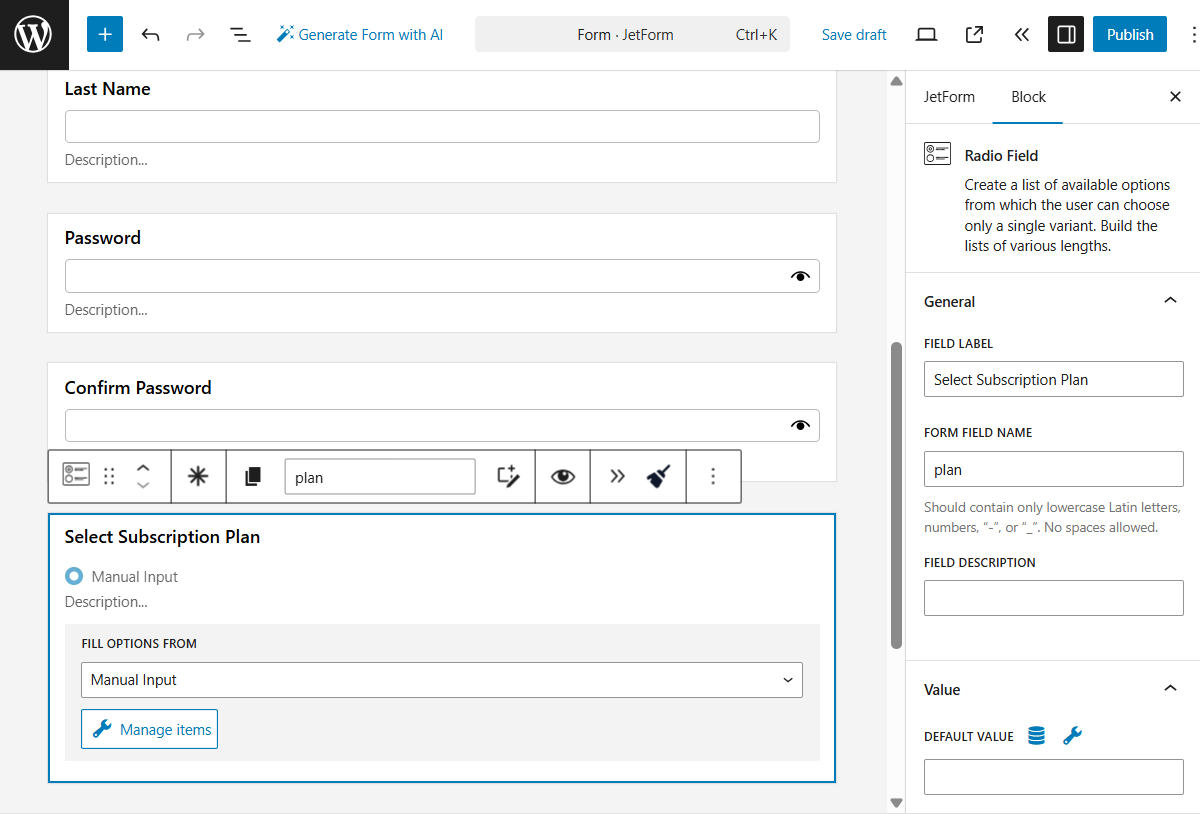1200x814 pixels.
Task: Toggle the block toolbar eye visibility icon
Action: point(563,476)
